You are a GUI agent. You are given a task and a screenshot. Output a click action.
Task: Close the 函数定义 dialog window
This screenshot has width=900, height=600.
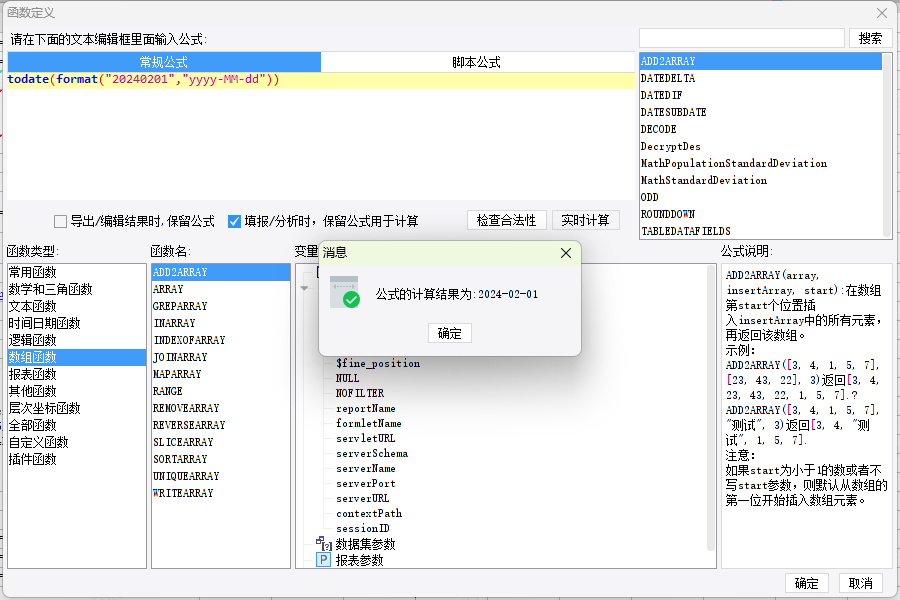pyautogui.click(x=882, y=13)
